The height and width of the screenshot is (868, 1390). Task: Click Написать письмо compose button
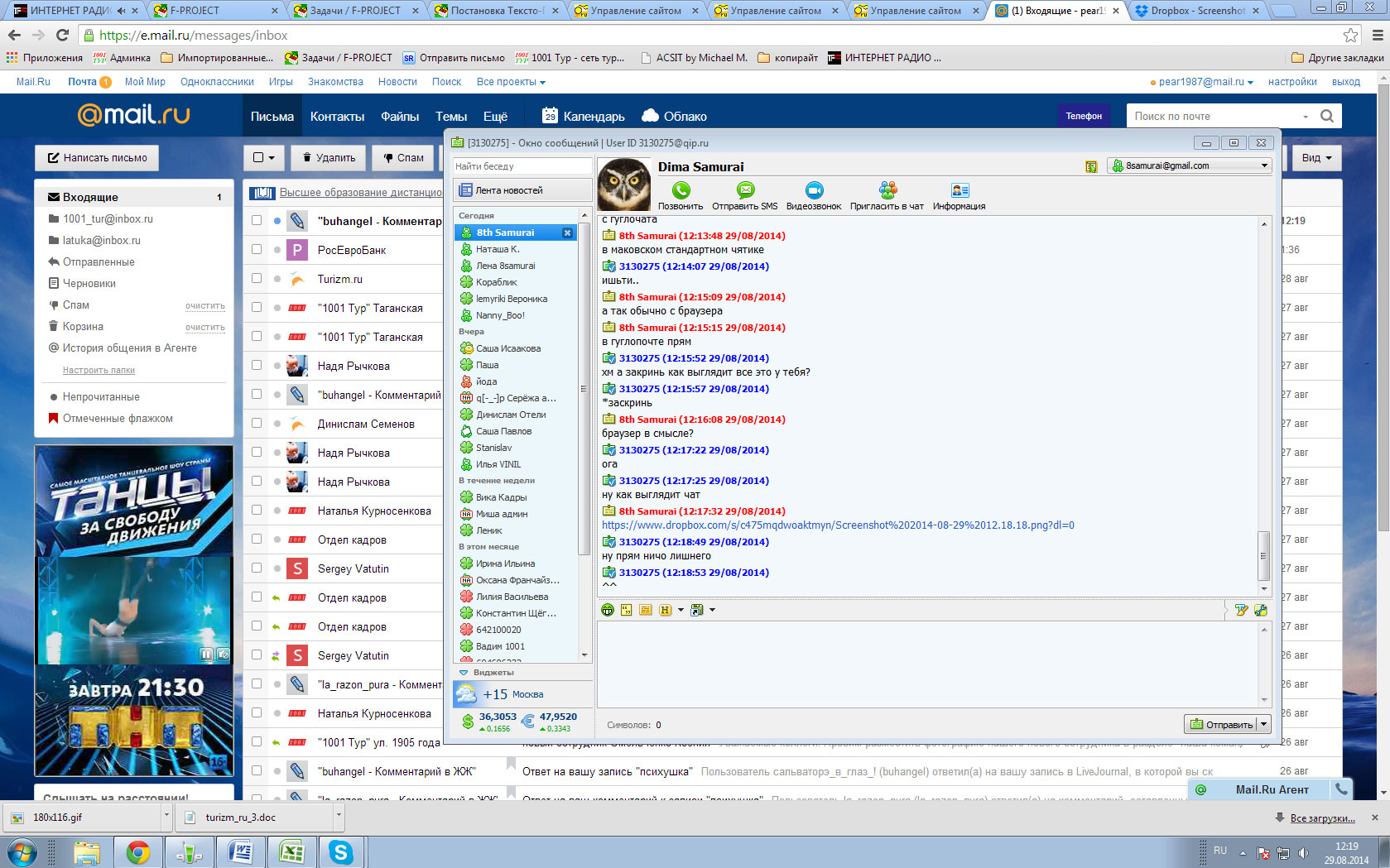(97, 157)
